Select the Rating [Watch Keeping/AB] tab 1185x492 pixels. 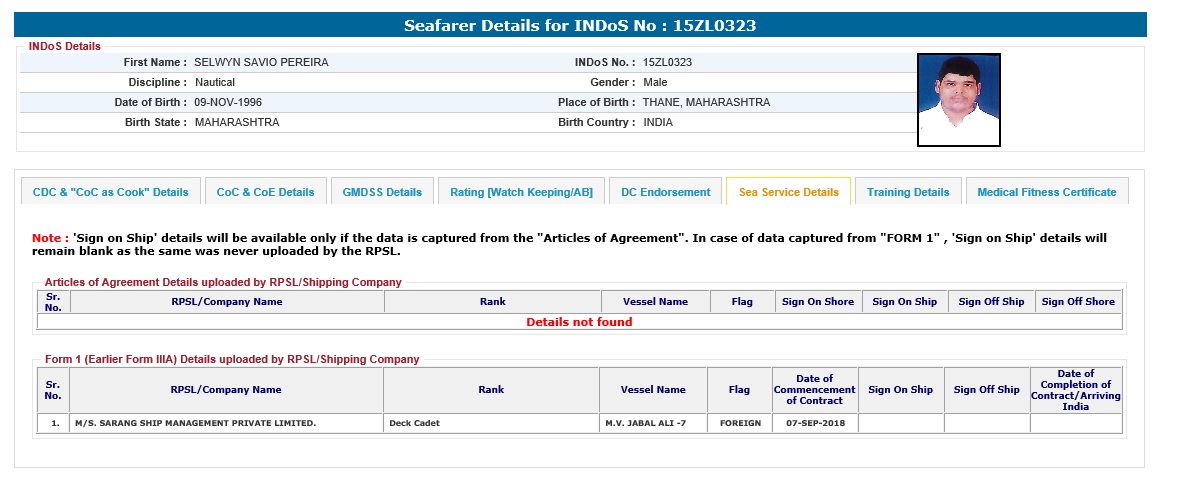click(520, 192)
